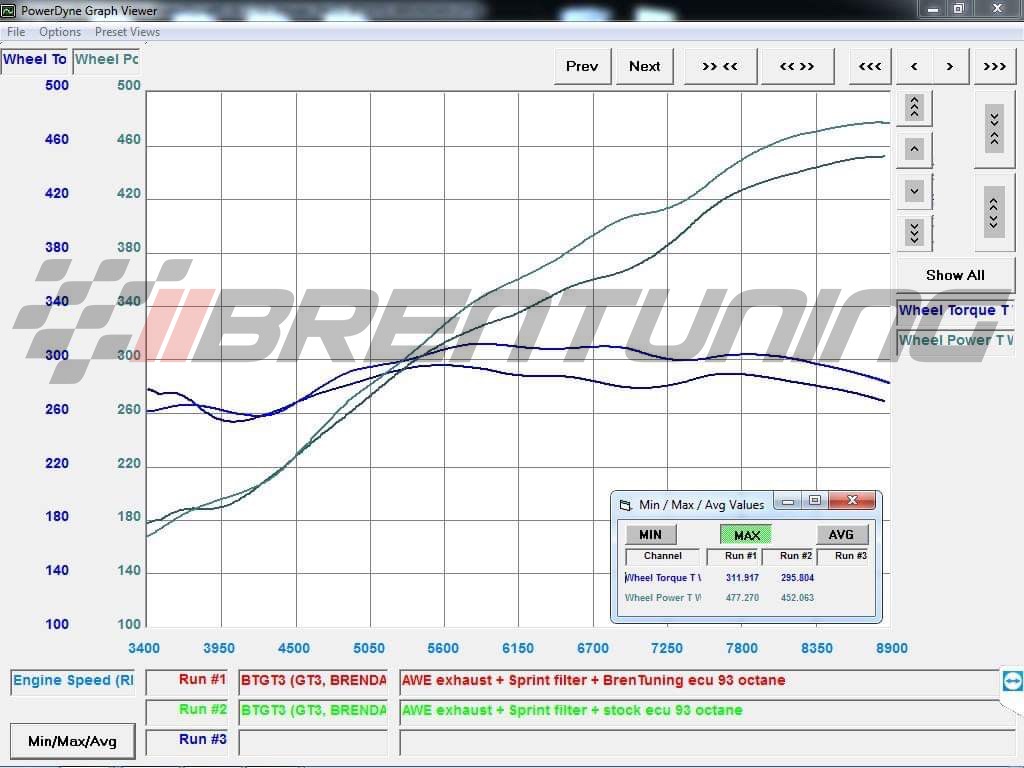Image resolution: width=1024 pixels, height=768 pixels.
Task: Click the 295.804 torque value
Action: click(x=797, y=578)
